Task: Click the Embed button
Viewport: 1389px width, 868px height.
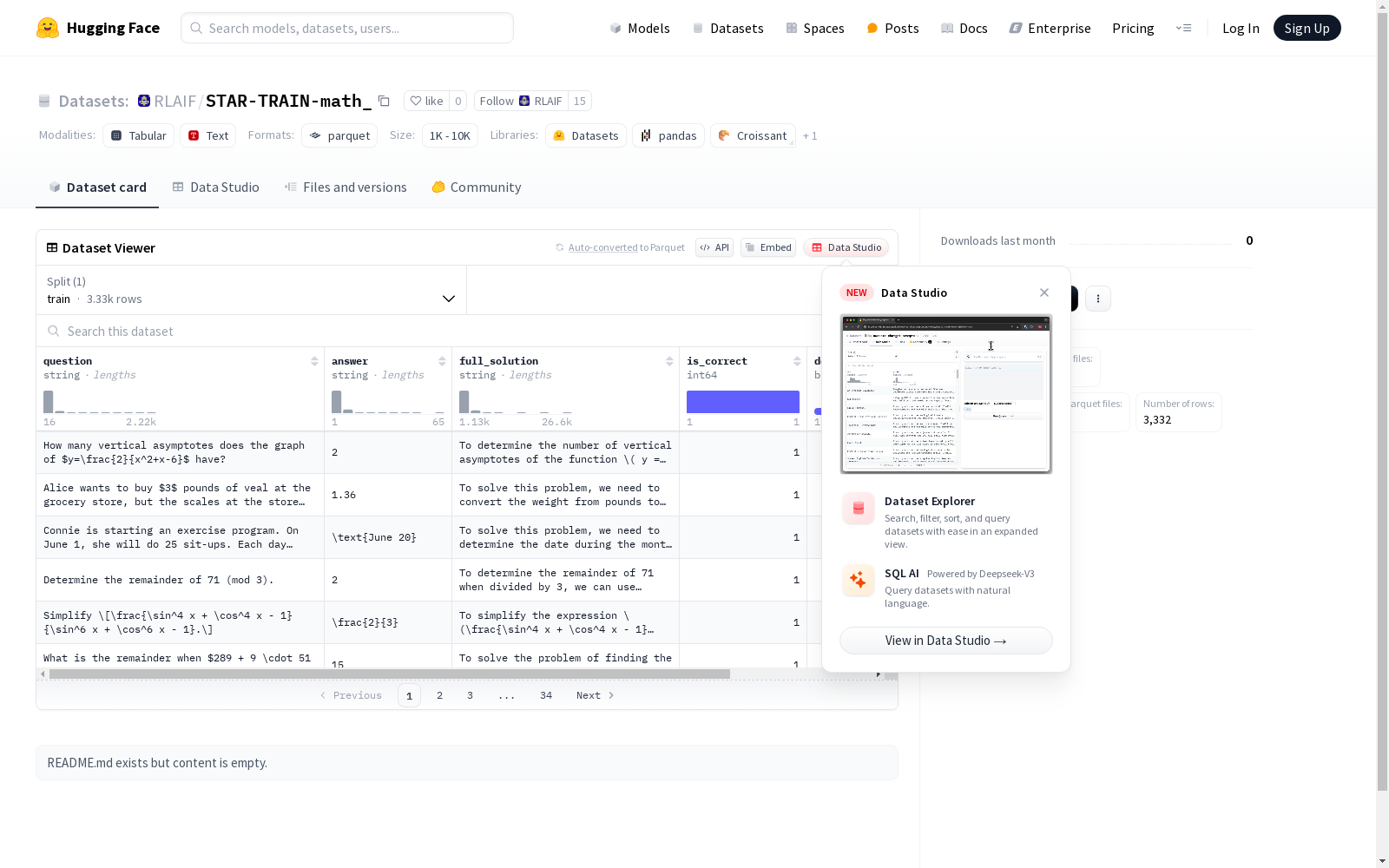Action: 768,247
